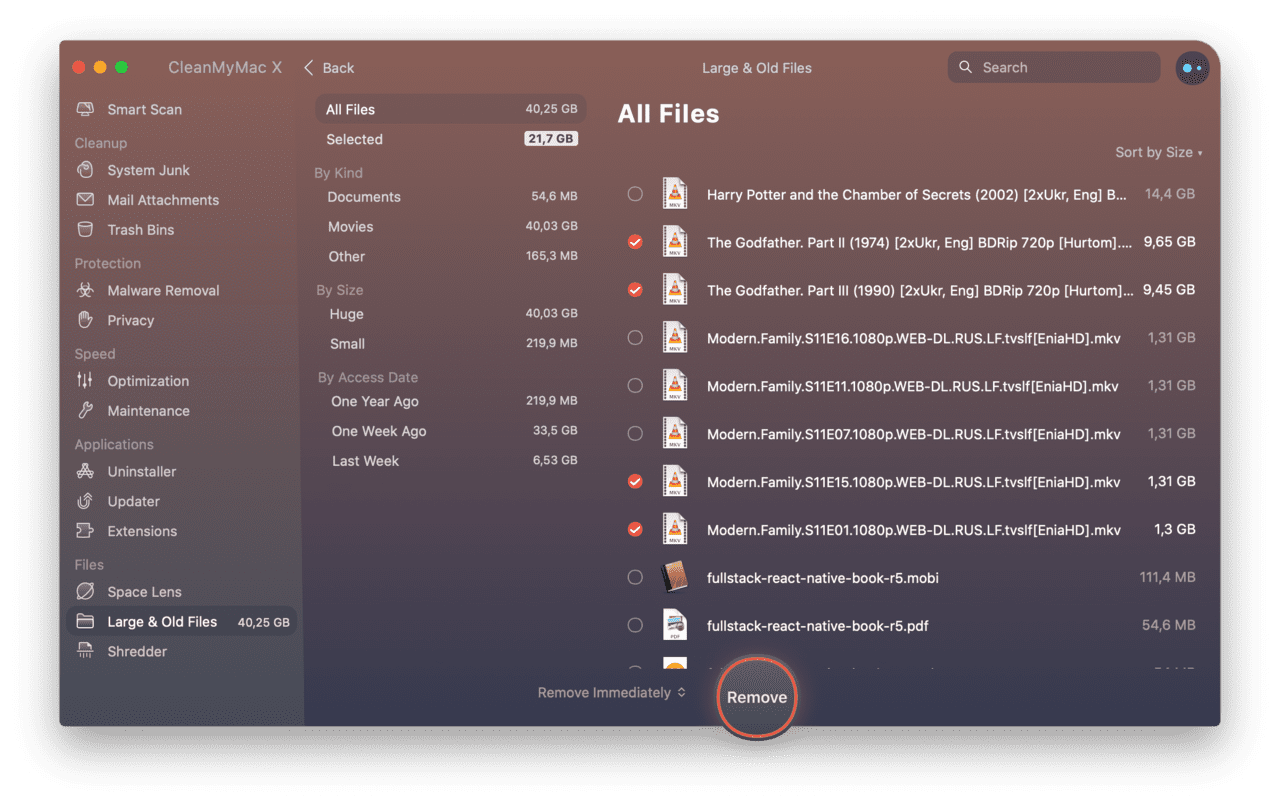
Task: Check the fullstack-react-native-book-r5.mobi checkbox
Action: (635, 577)
